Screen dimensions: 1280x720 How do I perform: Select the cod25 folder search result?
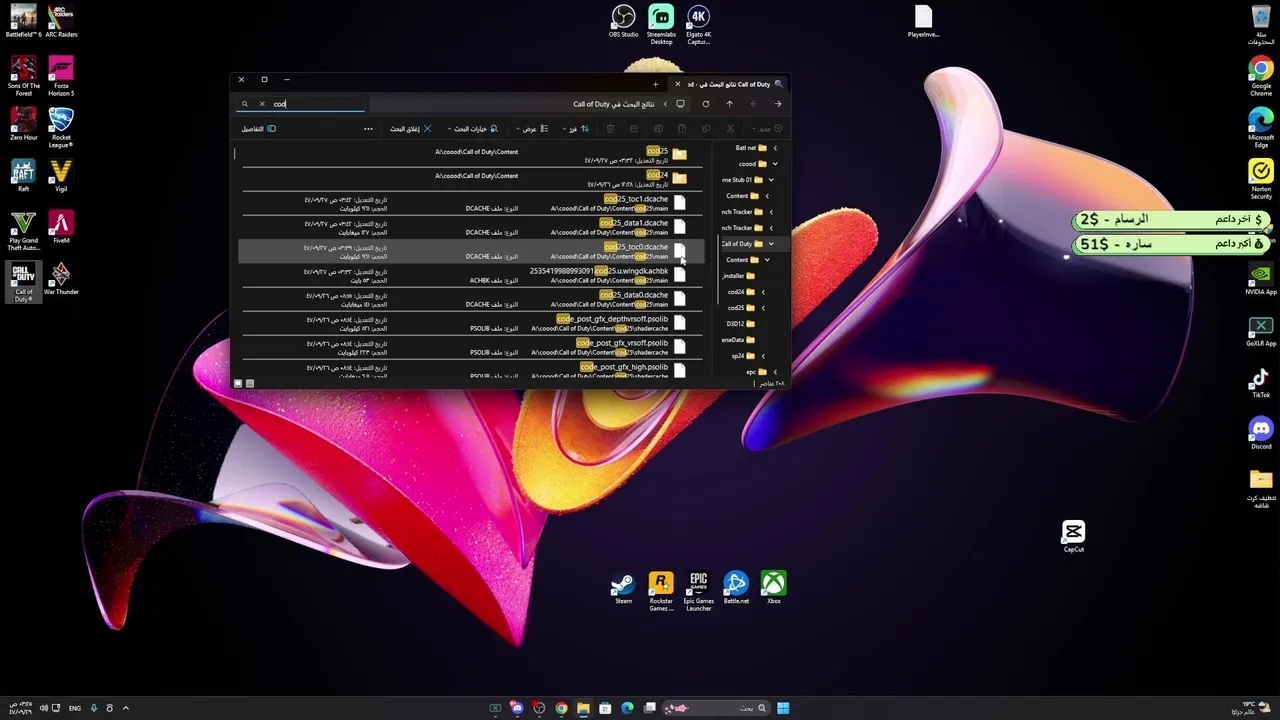[470, 156]
